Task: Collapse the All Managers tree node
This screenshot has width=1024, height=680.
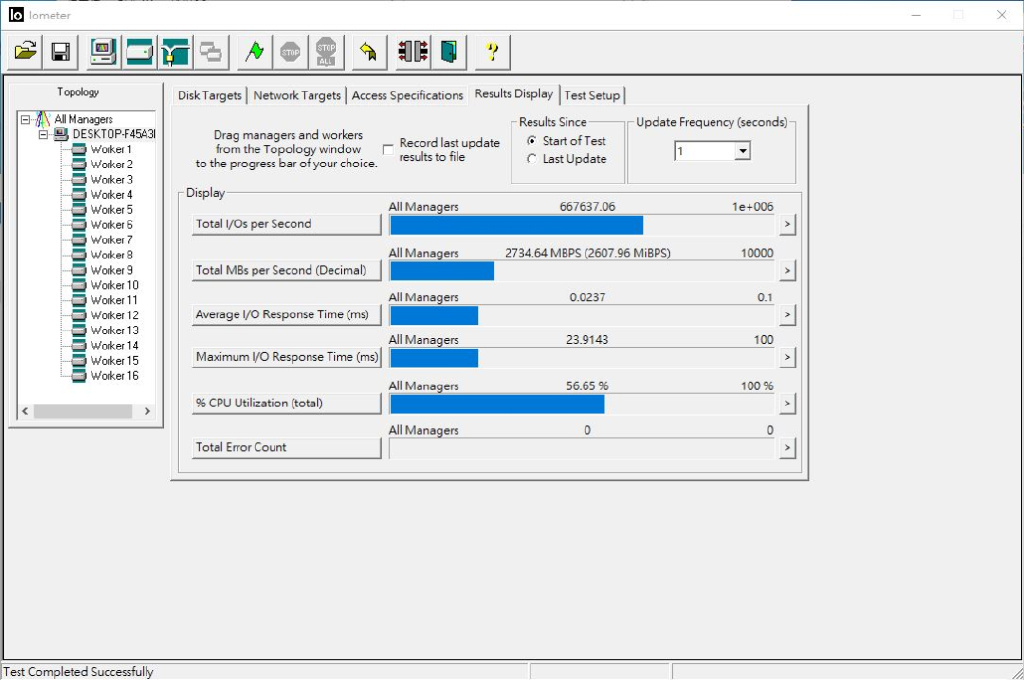Action: point(26,119)
